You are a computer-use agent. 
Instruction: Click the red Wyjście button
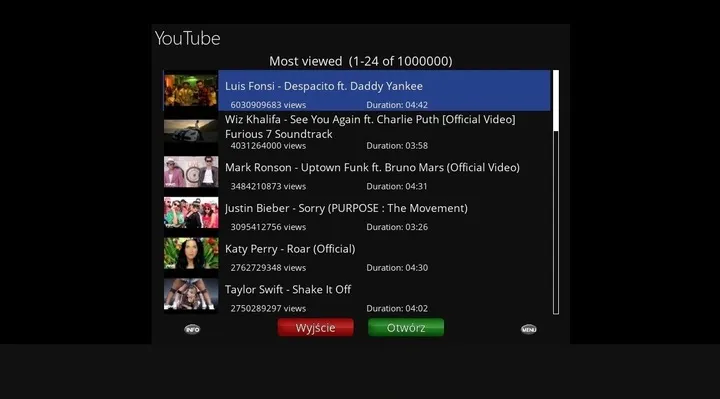(x=315, y=327)
